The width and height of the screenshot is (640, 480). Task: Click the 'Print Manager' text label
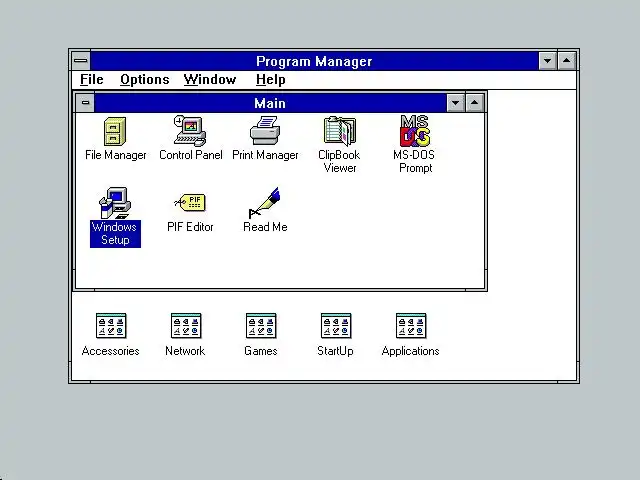pos(265,155)
